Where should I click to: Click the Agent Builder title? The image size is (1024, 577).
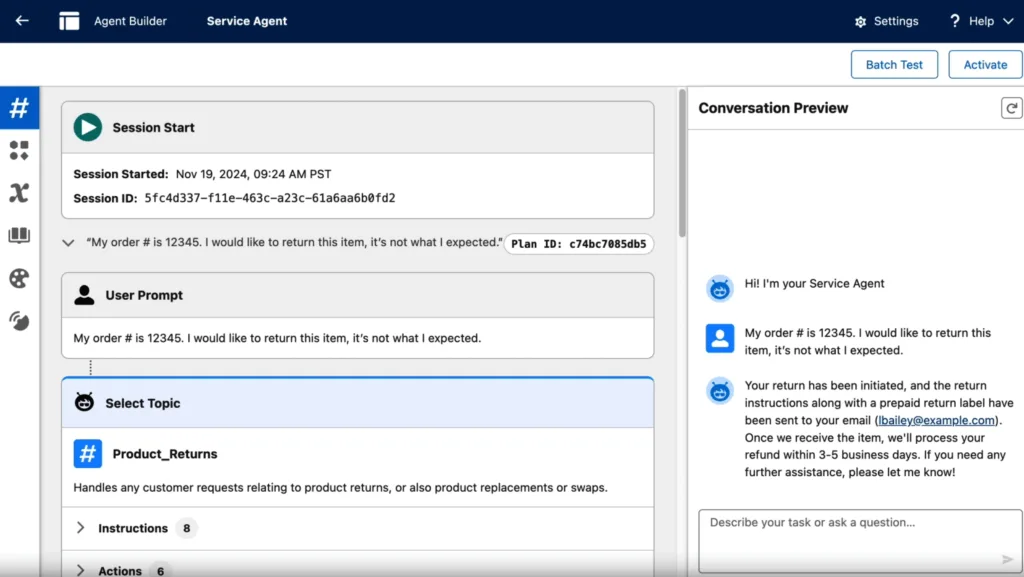click(131, 21)
